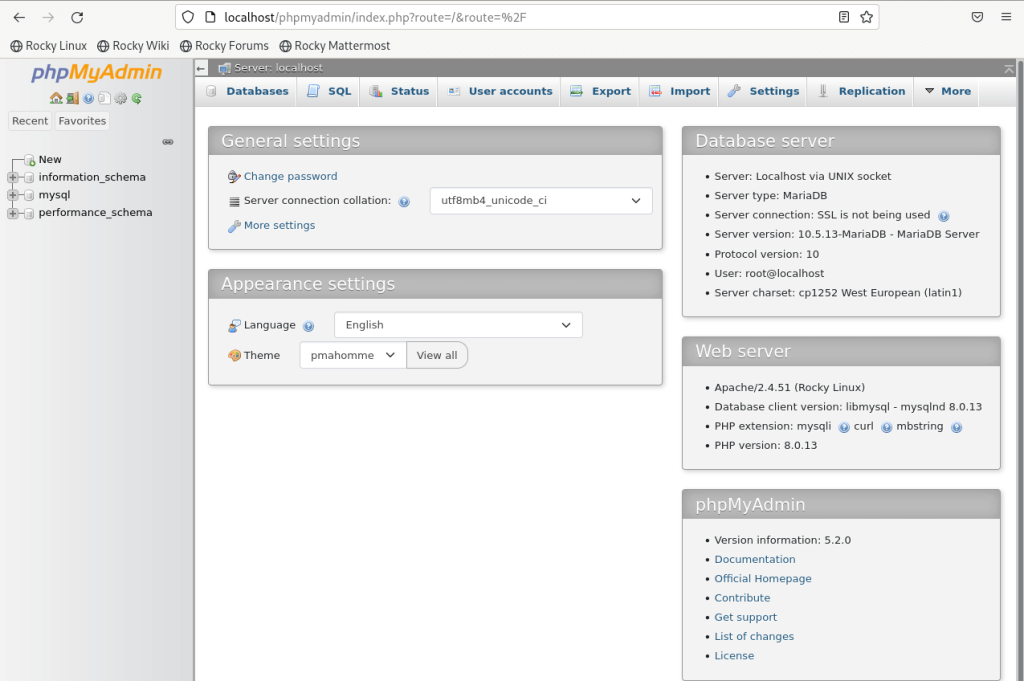Click help icon next to SSL connection notice
This screenshot has height=681, width=1024.
point(945,215)
